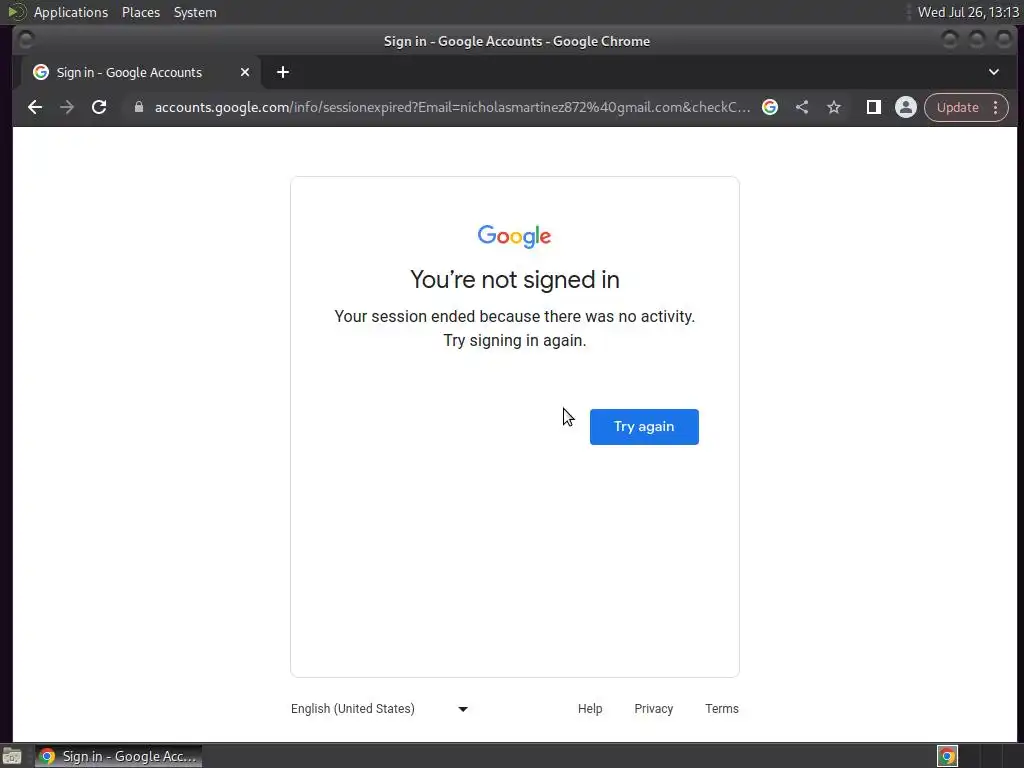The width and height of the screenshot is (1024, 768).
Task: Open the Help link
Action: click(590, 709)
